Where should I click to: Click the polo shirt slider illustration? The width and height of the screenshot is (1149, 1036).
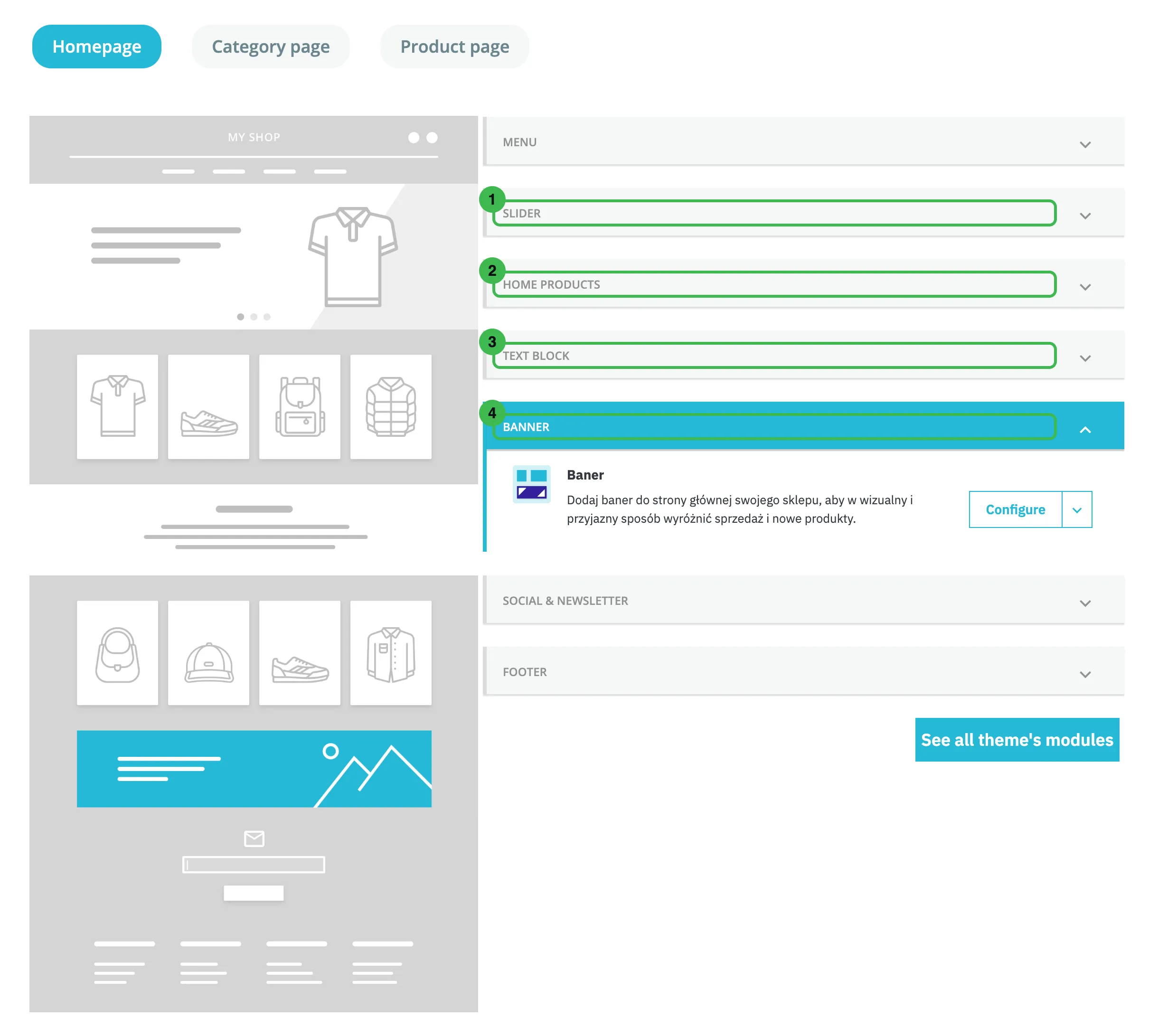click(x=353, y=257)
